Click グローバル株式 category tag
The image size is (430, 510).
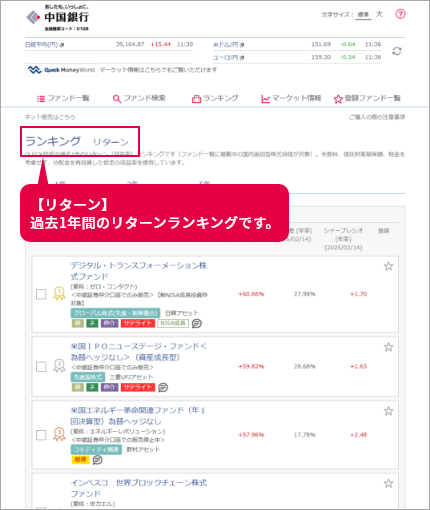pos(115,313)
